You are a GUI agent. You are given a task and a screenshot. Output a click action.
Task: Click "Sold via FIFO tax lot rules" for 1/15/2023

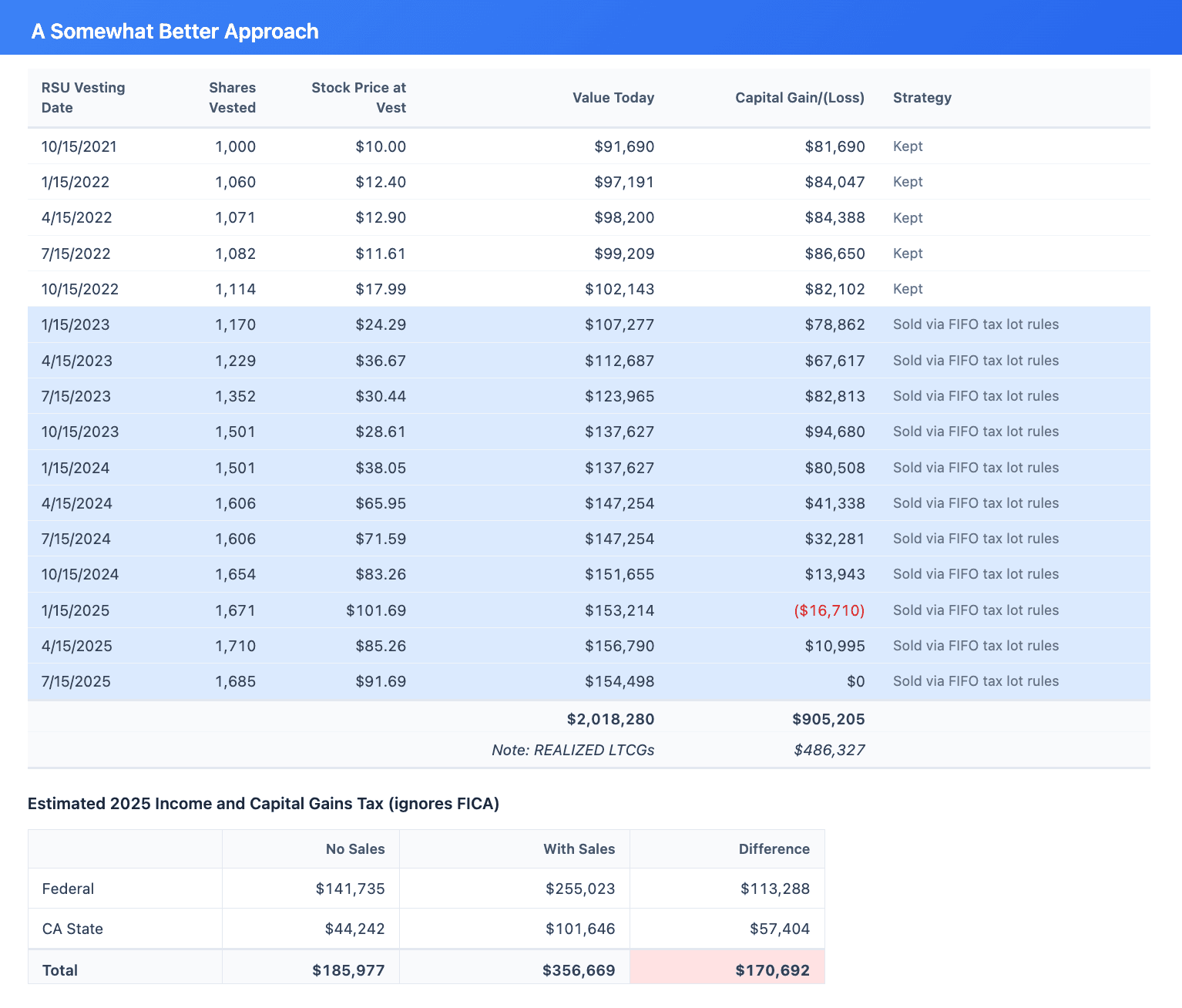tap(975, 324)
